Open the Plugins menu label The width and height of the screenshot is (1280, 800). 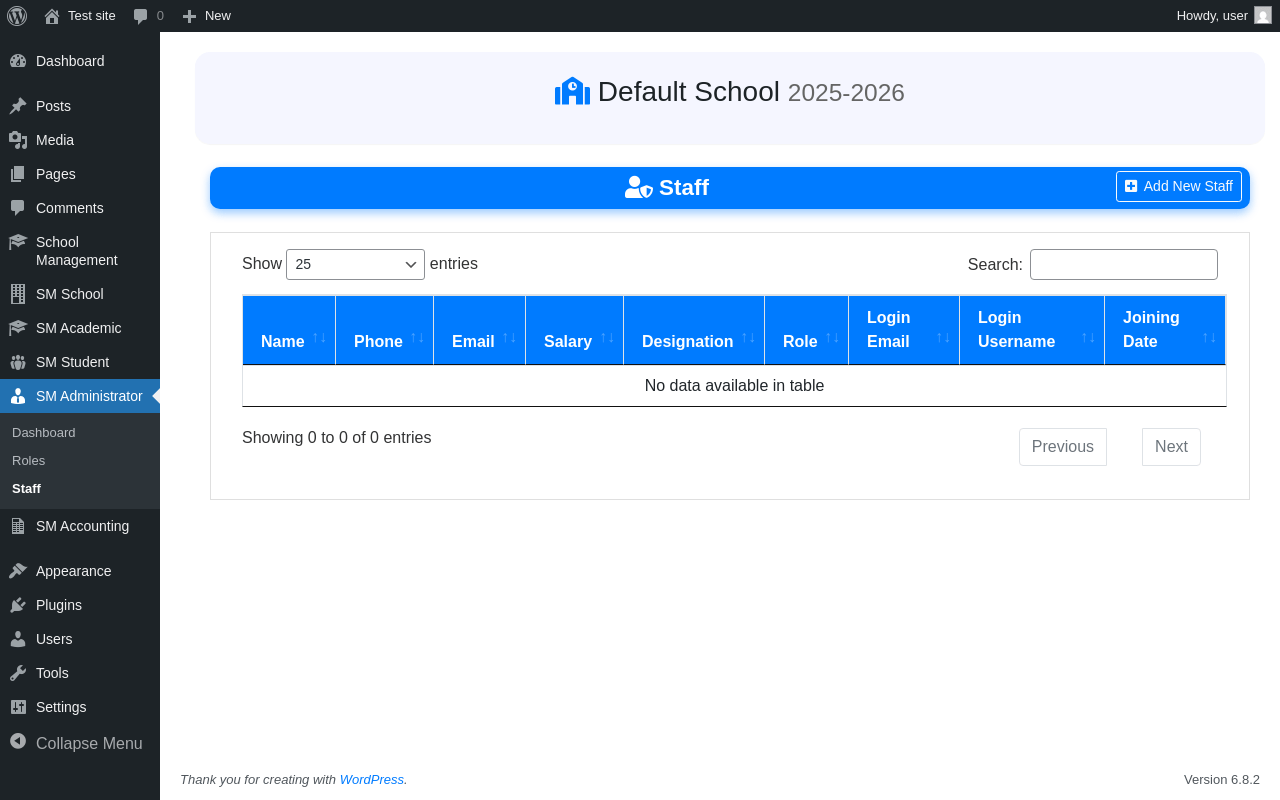click(59, 605)
